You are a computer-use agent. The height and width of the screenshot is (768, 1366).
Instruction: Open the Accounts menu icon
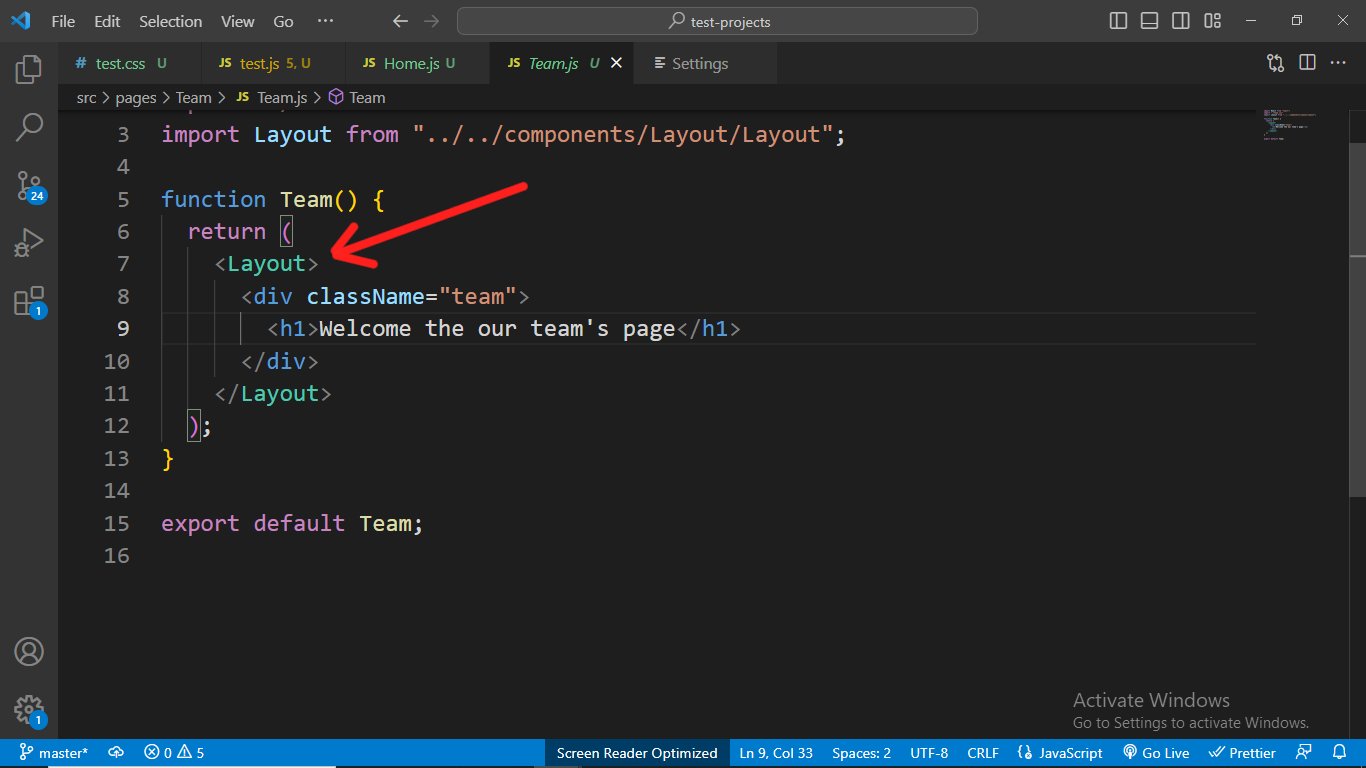coord(29,652)
